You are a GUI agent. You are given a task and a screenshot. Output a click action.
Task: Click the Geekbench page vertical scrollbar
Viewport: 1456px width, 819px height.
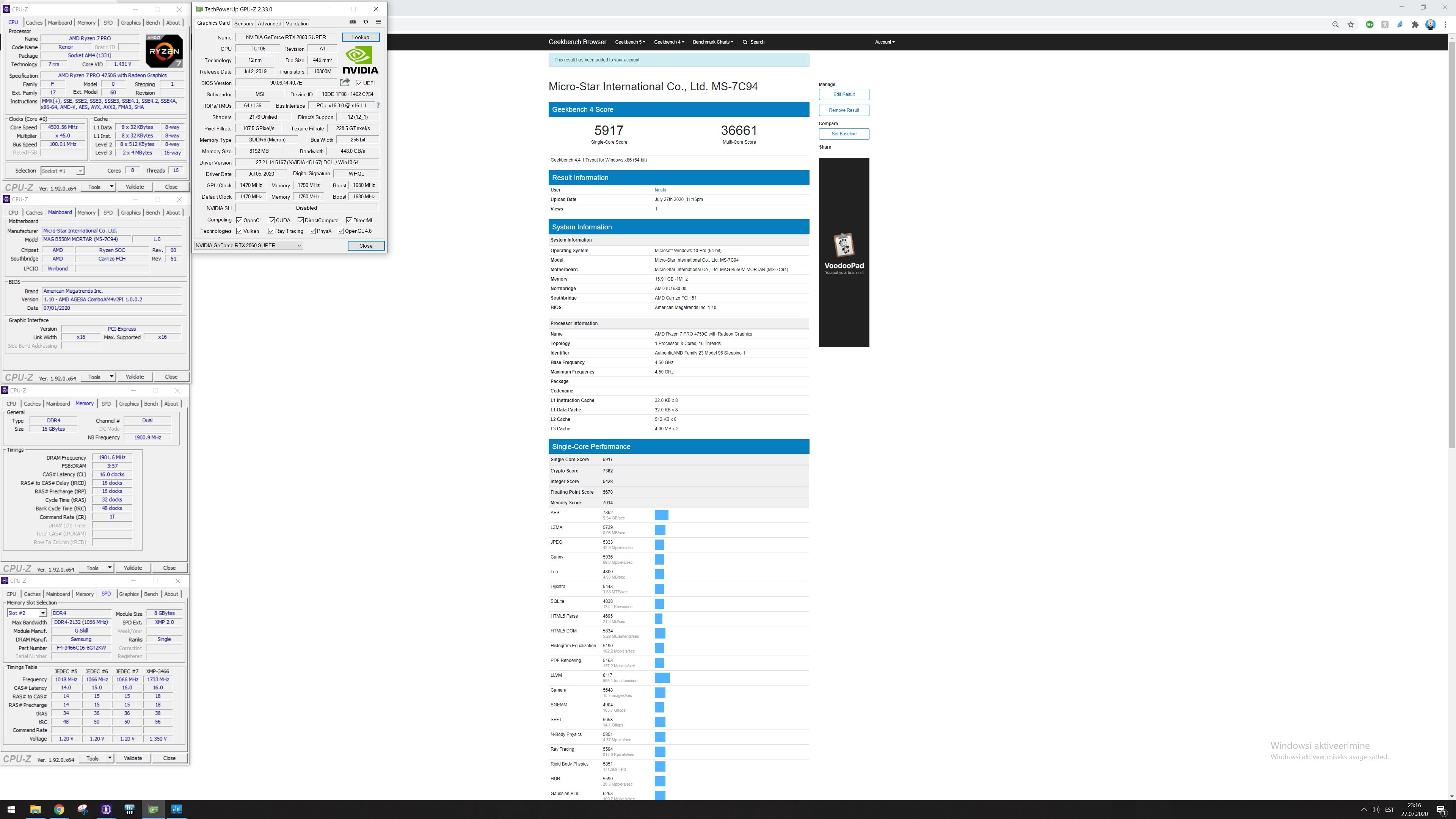(1452, 244)
